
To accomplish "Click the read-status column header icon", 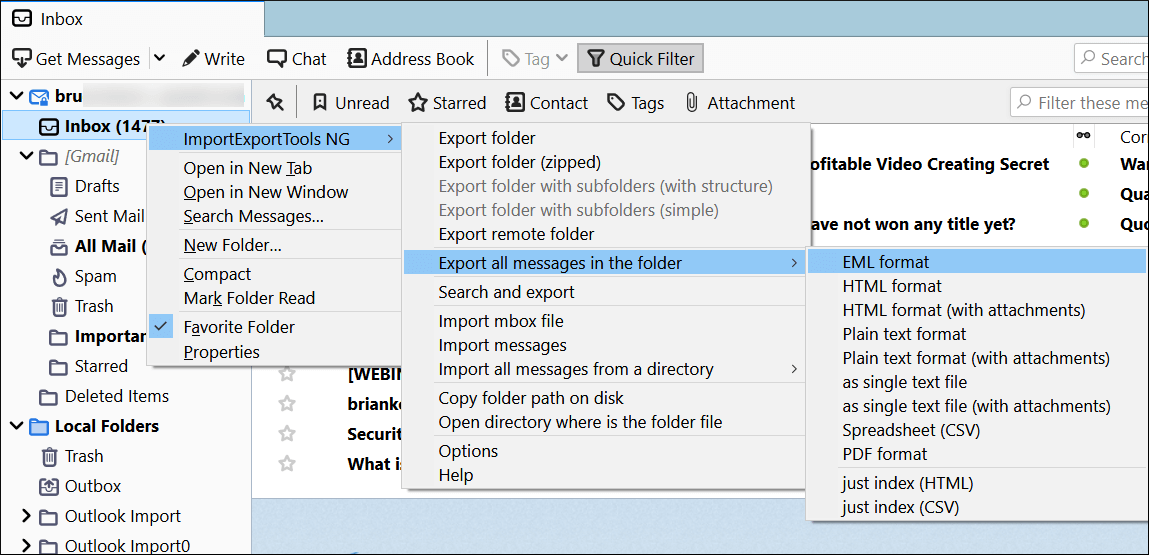I will click(x=1083, y=136).
